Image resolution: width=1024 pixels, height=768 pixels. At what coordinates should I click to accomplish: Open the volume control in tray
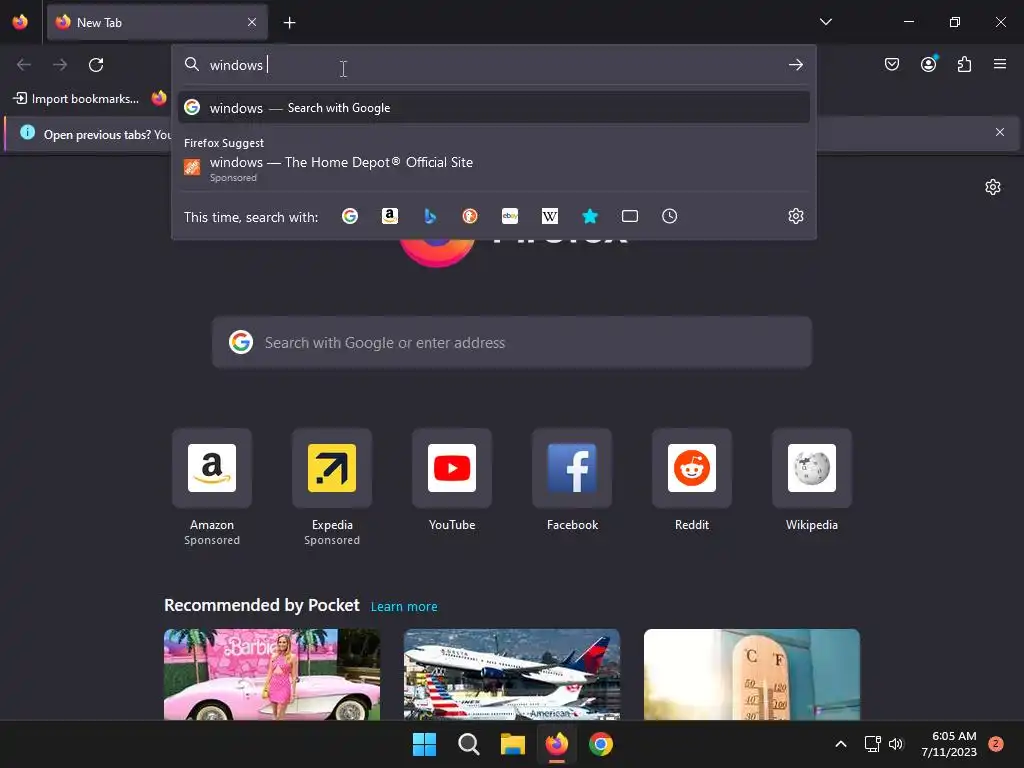point(896,744)
